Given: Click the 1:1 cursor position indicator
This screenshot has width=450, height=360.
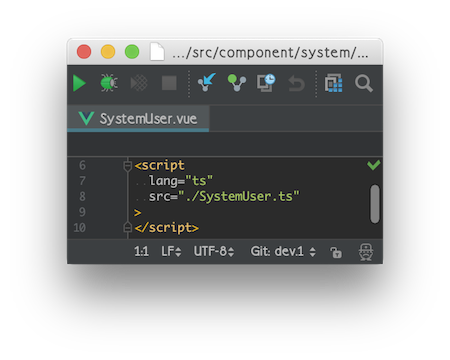Looking at the screenshot, I should click(141, 251).
